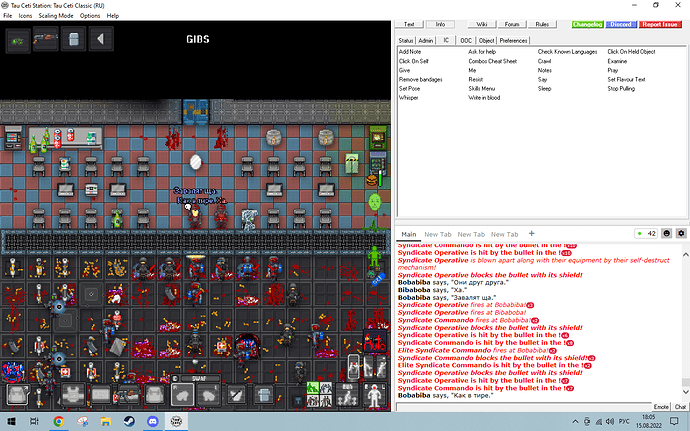Click the blue airlock door

[x=196, y=112]
